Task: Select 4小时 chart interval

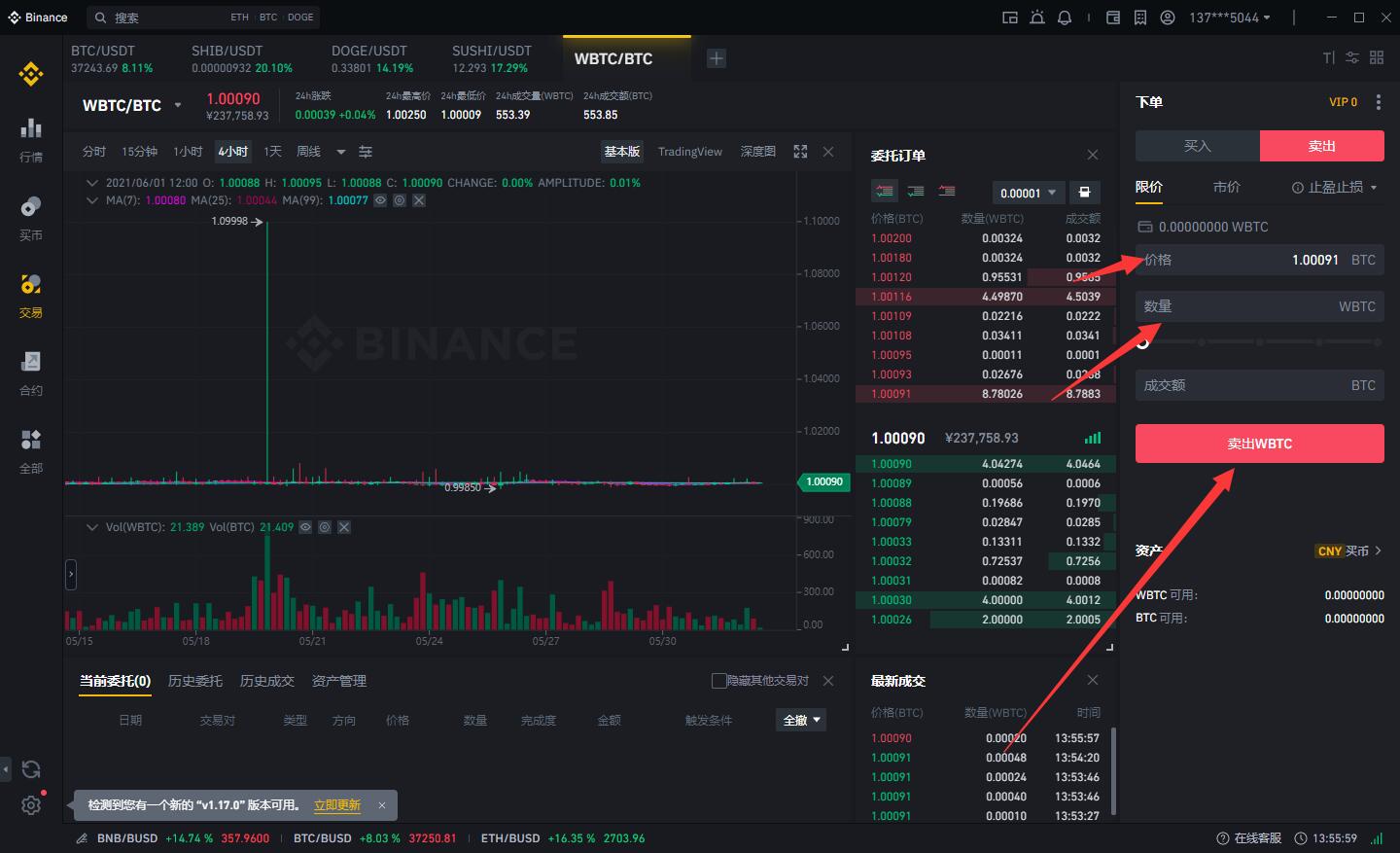Action: tap(233, 152)
